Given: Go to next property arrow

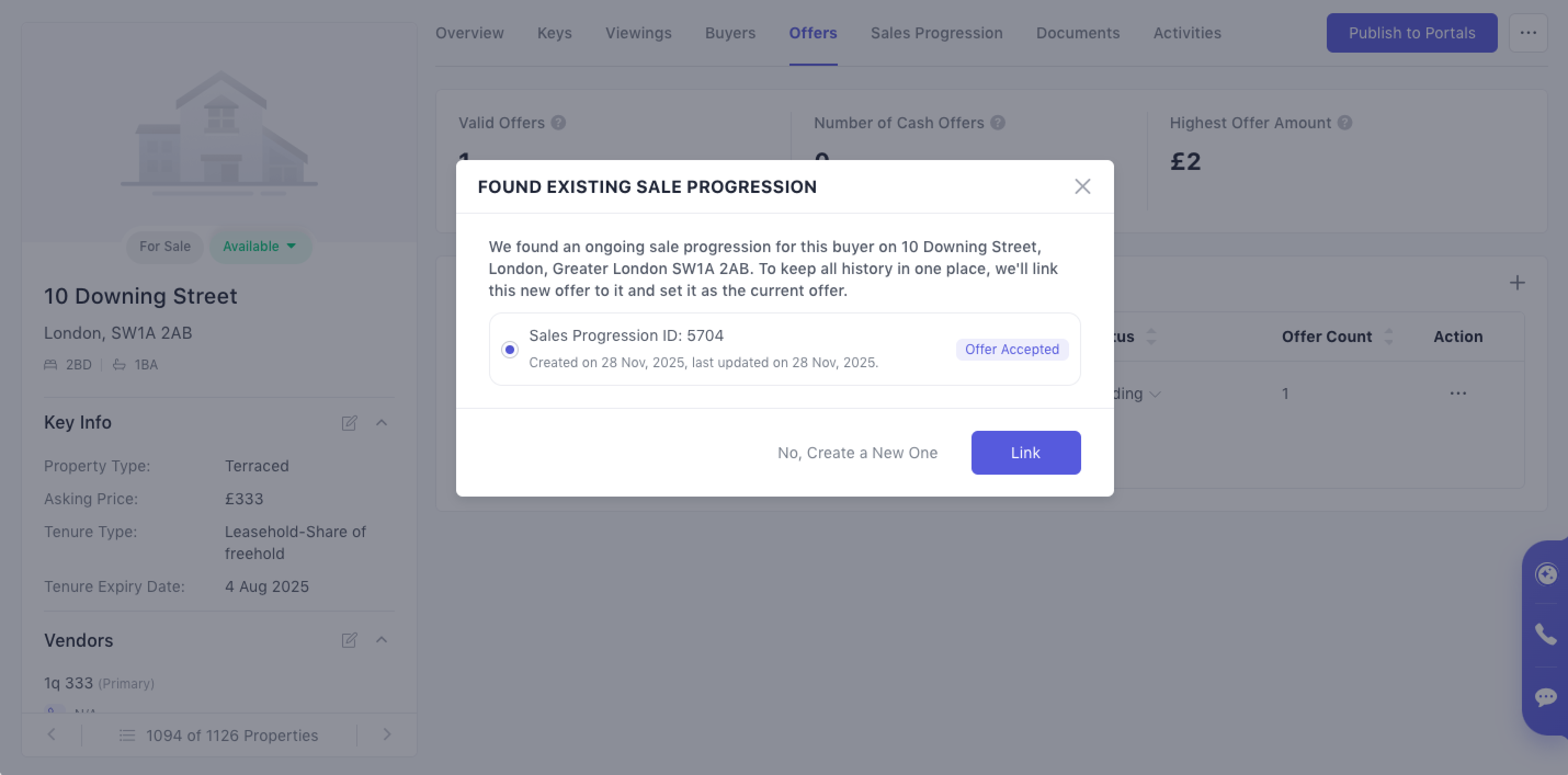Looking at the screenshot, I should (x=387, y=735).
